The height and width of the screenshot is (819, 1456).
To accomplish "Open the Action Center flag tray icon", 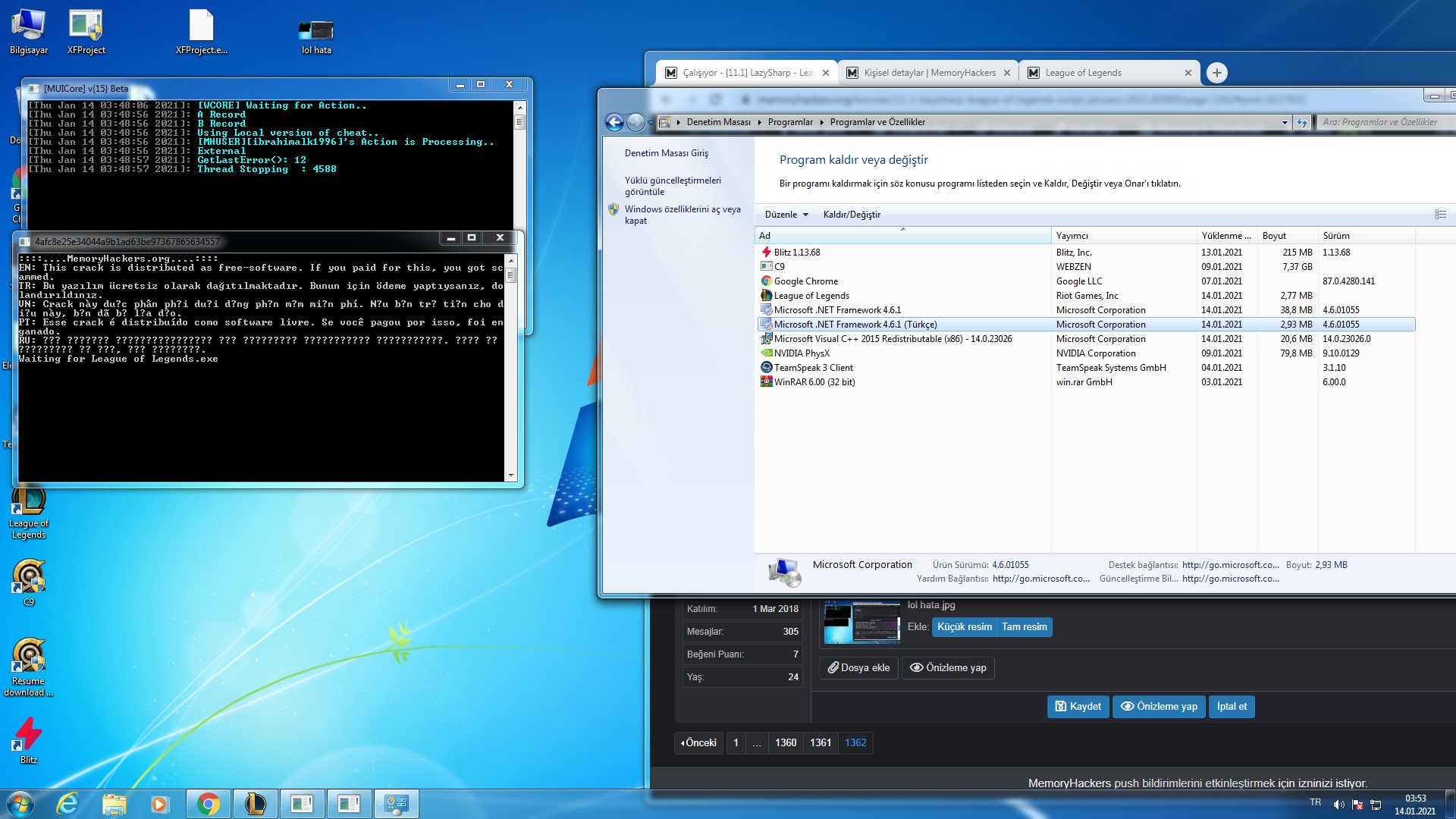I will tap(1357, 805).
